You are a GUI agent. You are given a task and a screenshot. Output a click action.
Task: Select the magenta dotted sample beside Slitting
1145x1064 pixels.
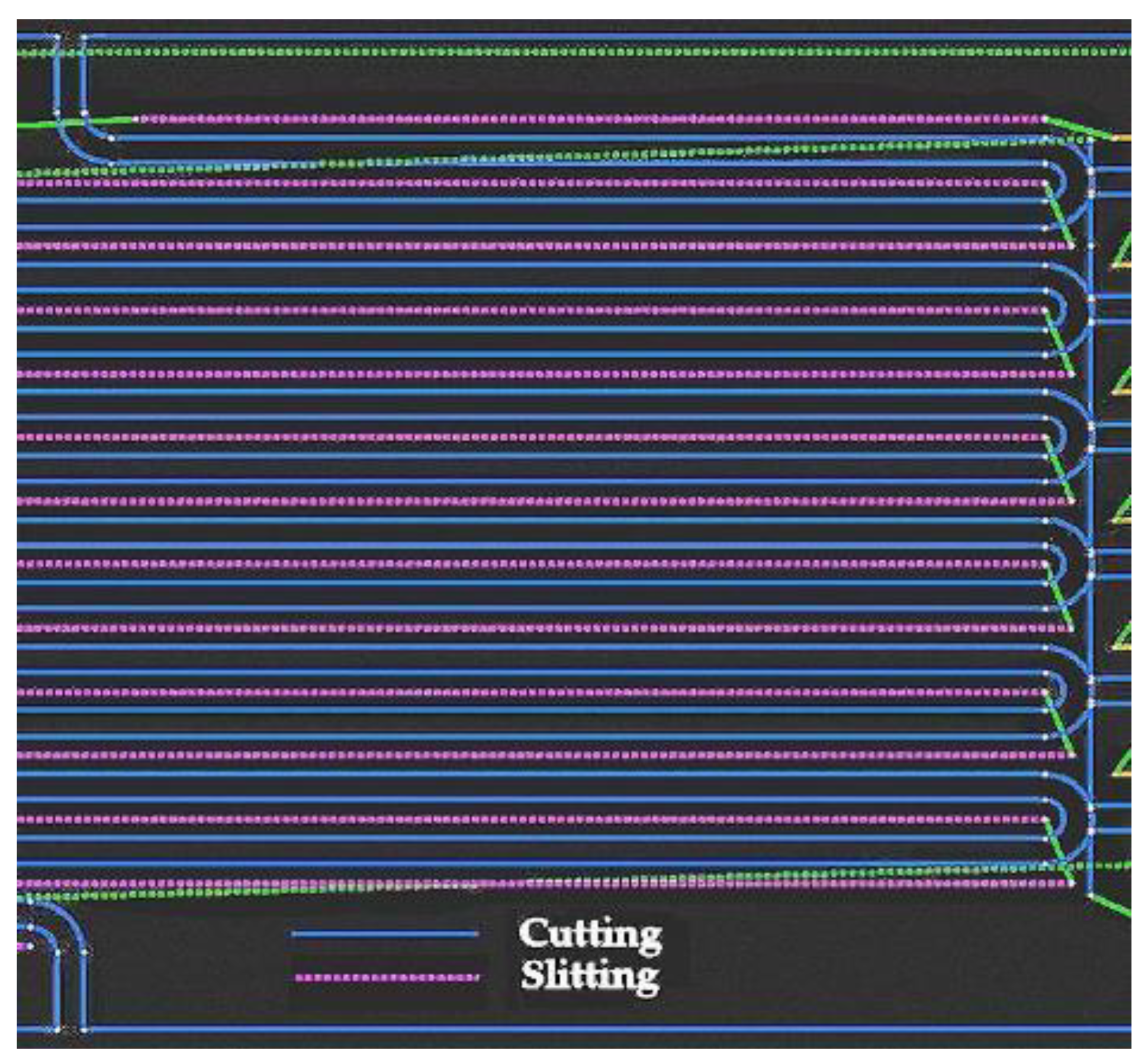[387, 978]
